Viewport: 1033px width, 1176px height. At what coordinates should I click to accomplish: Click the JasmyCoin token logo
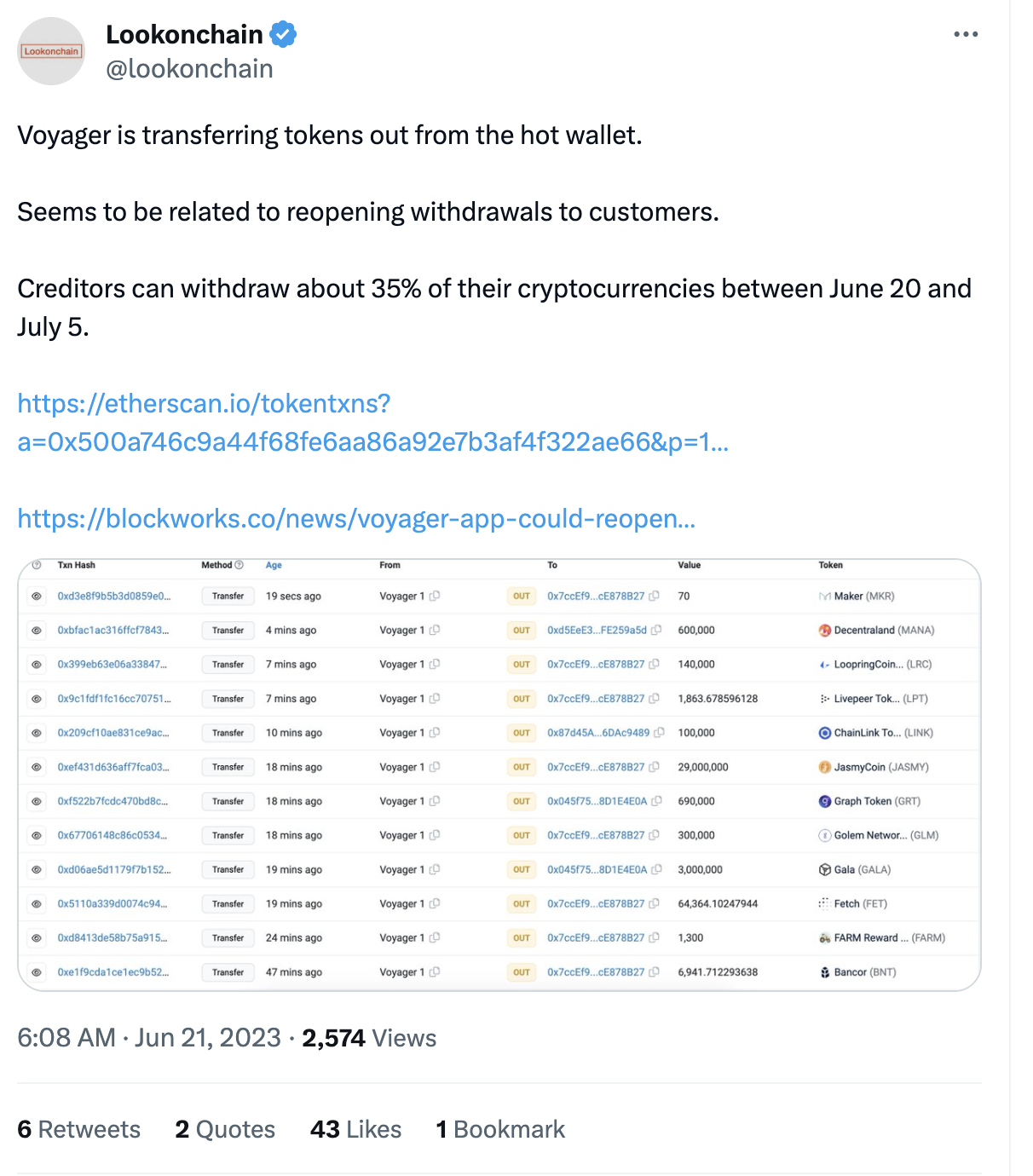(x=824, y=767)
